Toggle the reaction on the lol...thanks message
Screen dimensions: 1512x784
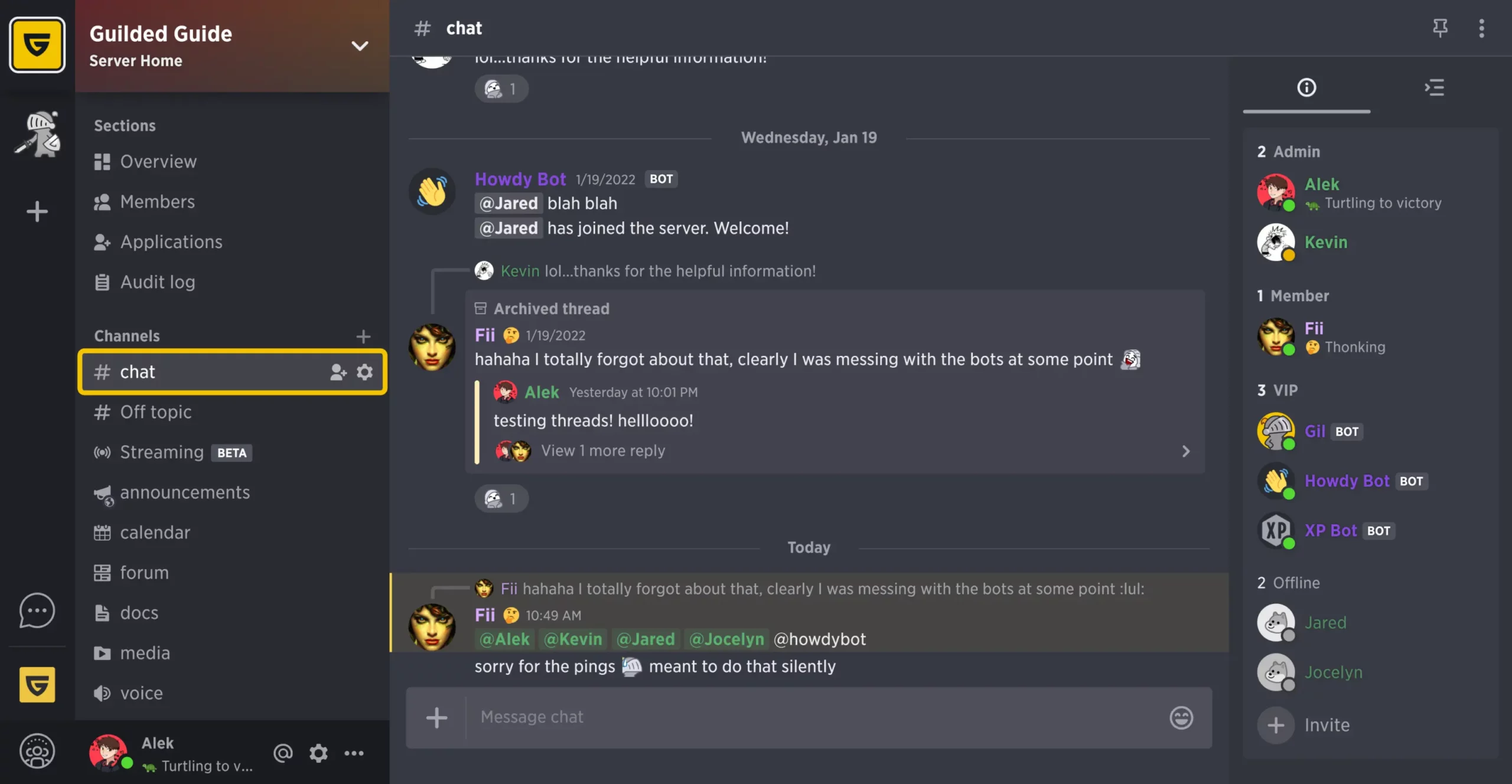[501, 89]
